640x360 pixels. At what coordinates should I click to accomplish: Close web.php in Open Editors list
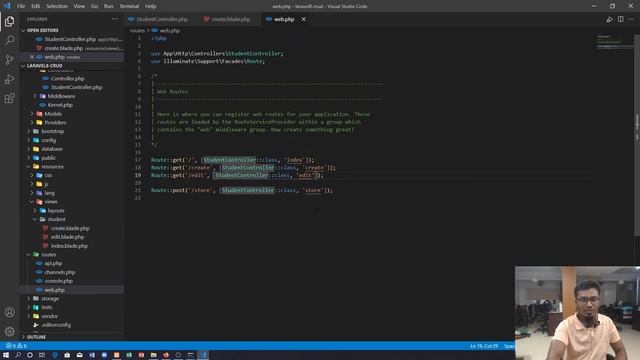click(31, 57)
